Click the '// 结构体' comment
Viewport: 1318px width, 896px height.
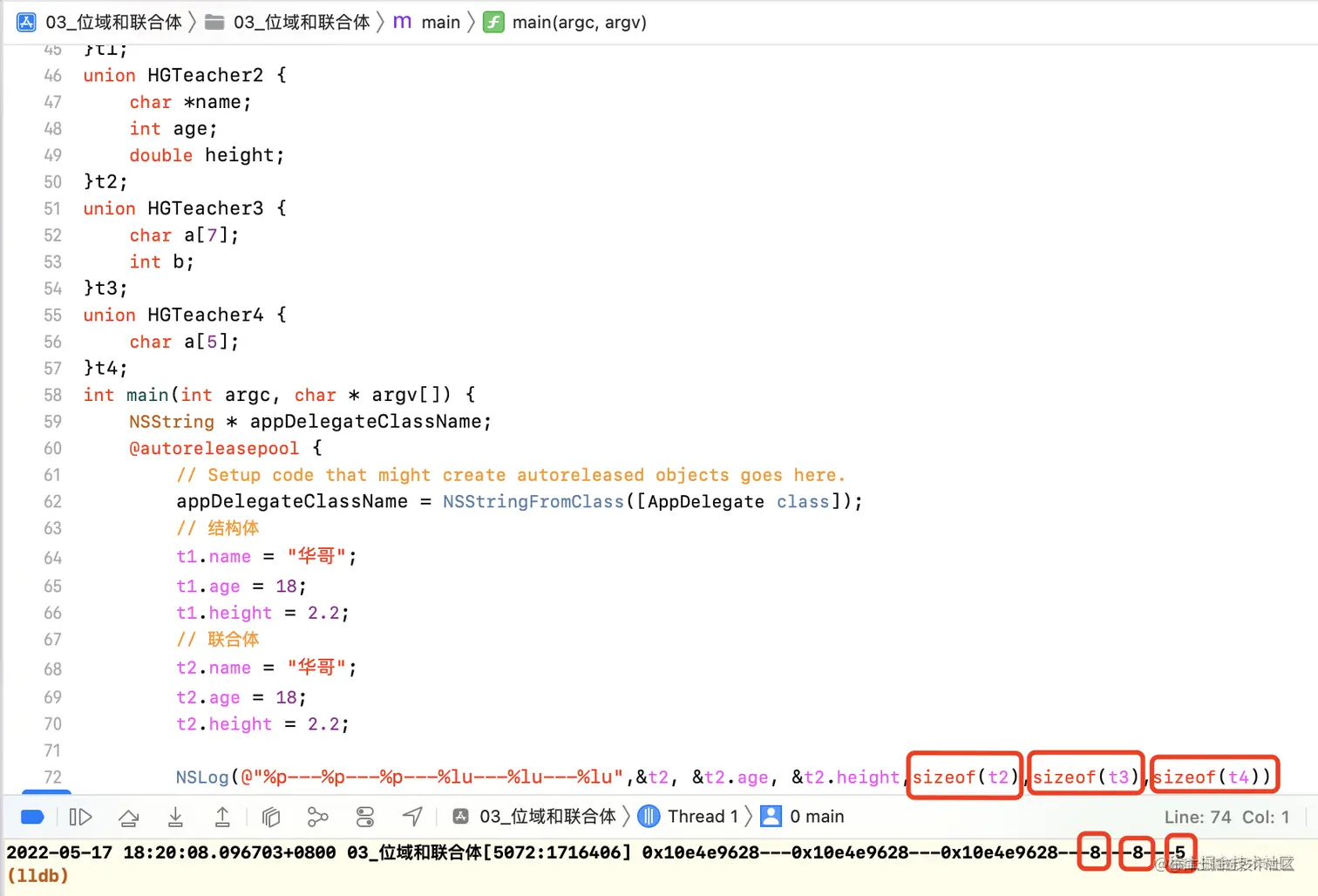click(x=218, y=528)
